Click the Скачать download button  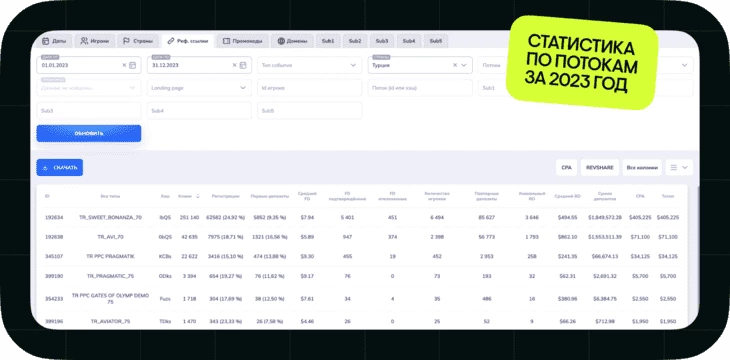[x=60, y=168]
